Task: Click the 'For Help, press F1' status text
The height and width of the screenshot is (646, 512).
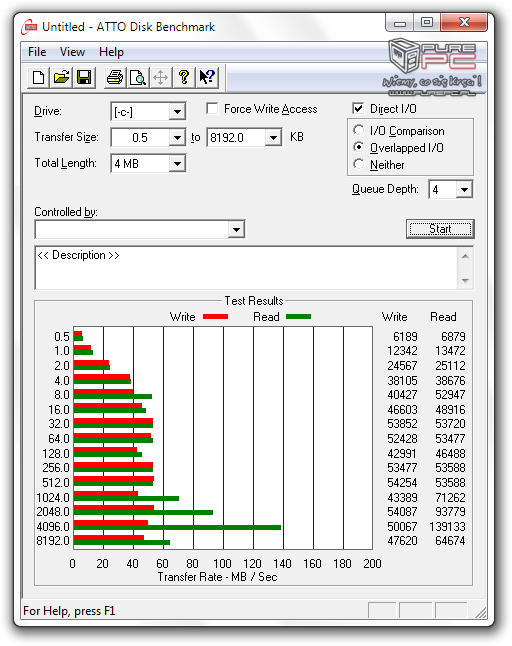Action: click(x=69, y=611)
